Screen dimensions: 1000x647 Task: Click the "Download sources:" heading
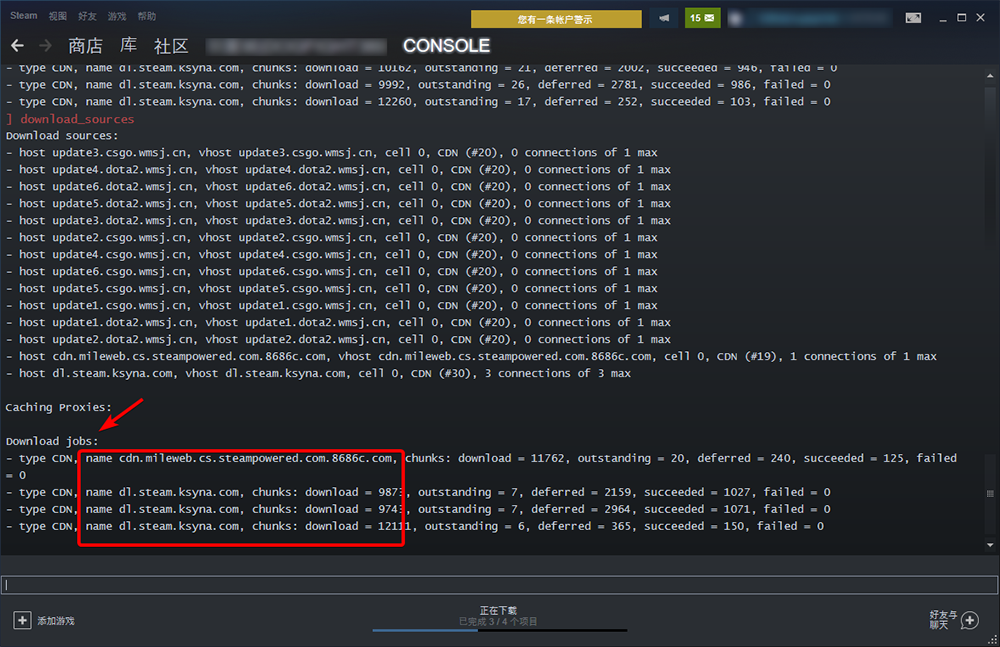pos(62,136)
